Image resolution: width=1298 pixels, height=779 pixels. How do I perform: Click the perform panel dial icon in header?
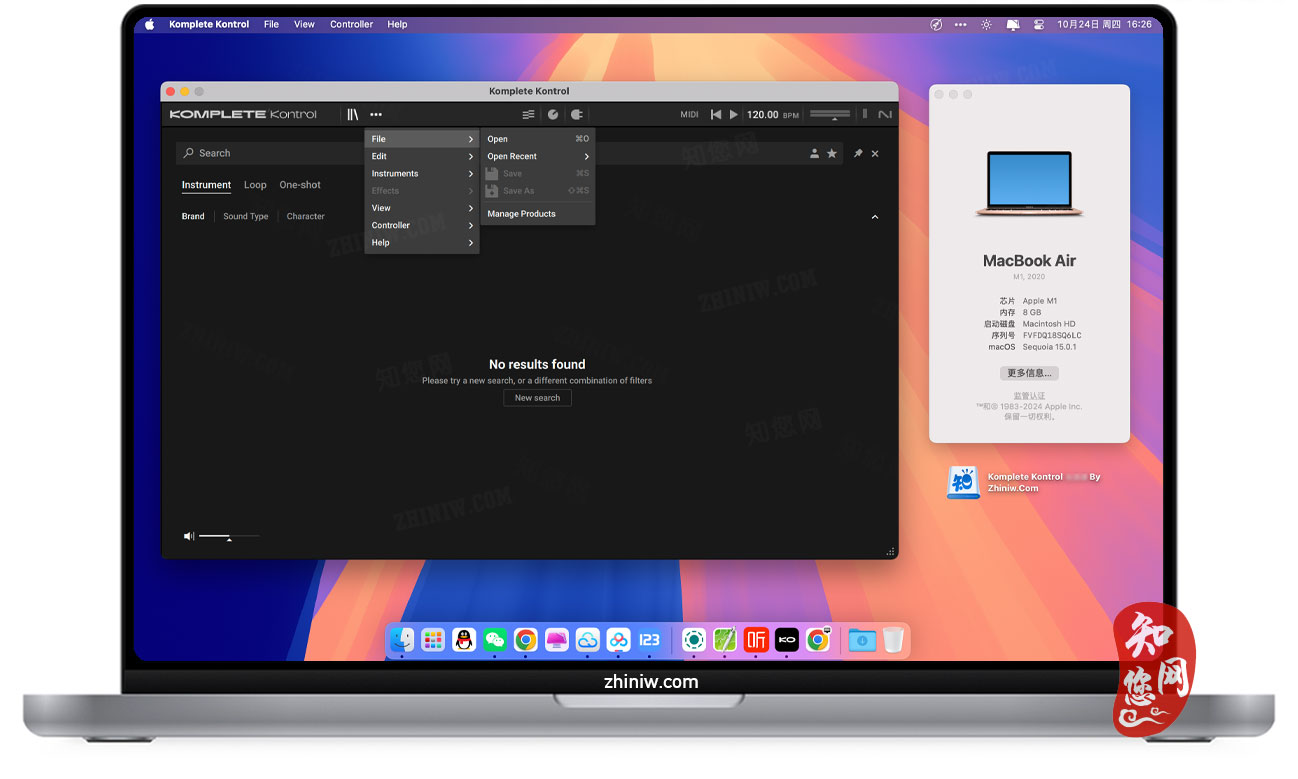[x=553, y=115]
